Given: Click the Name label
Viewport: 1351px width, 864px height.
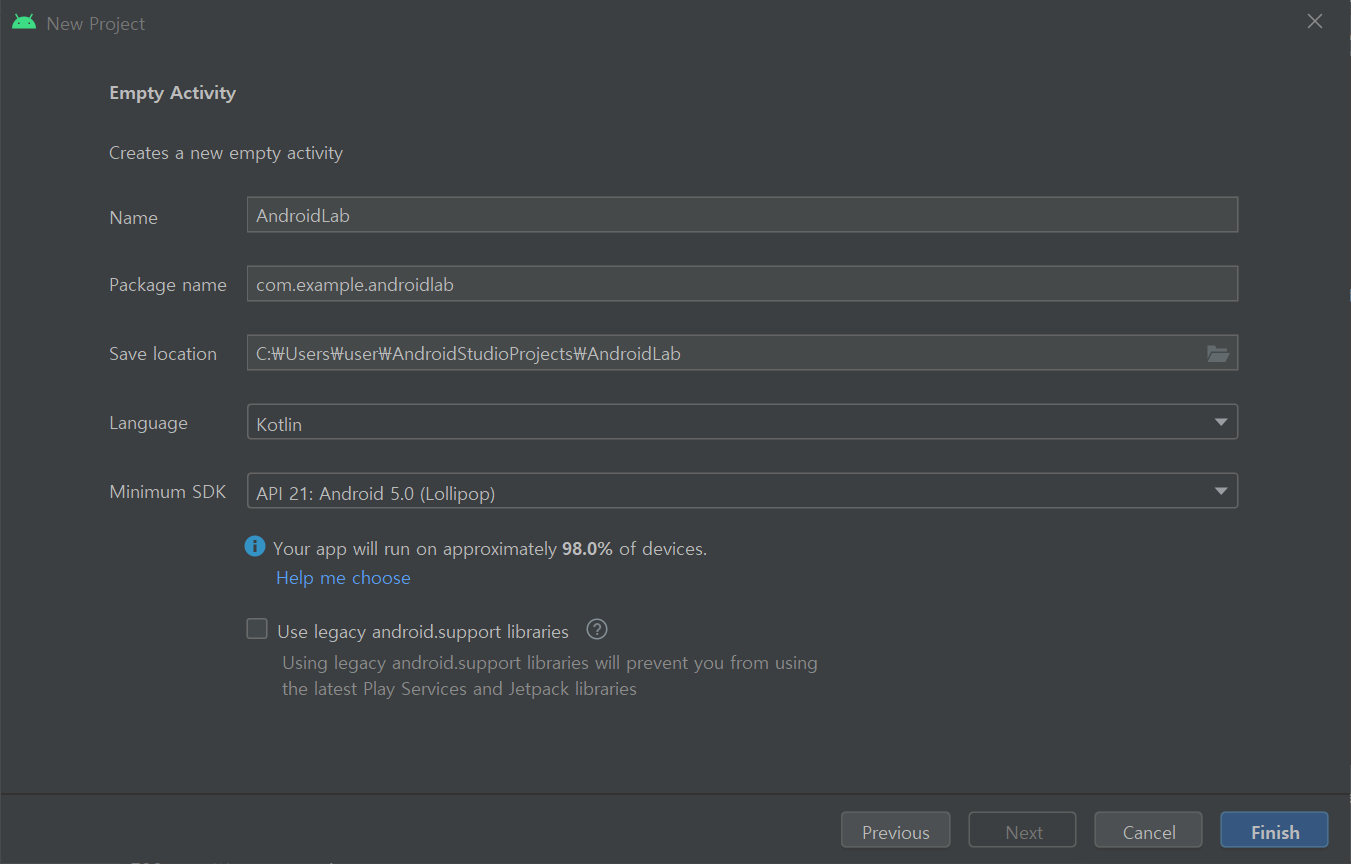Looking at the screenshot, I should (x=134, y=217).
